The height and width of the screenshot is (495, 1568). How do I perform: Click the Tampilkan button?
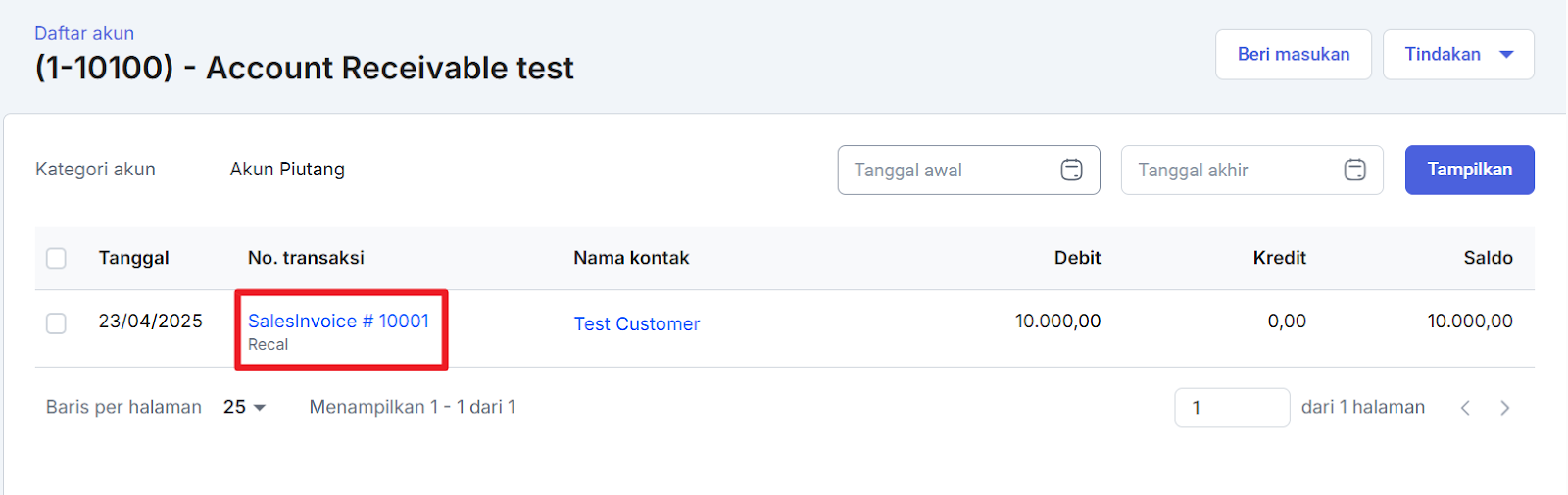[1468, 170]
